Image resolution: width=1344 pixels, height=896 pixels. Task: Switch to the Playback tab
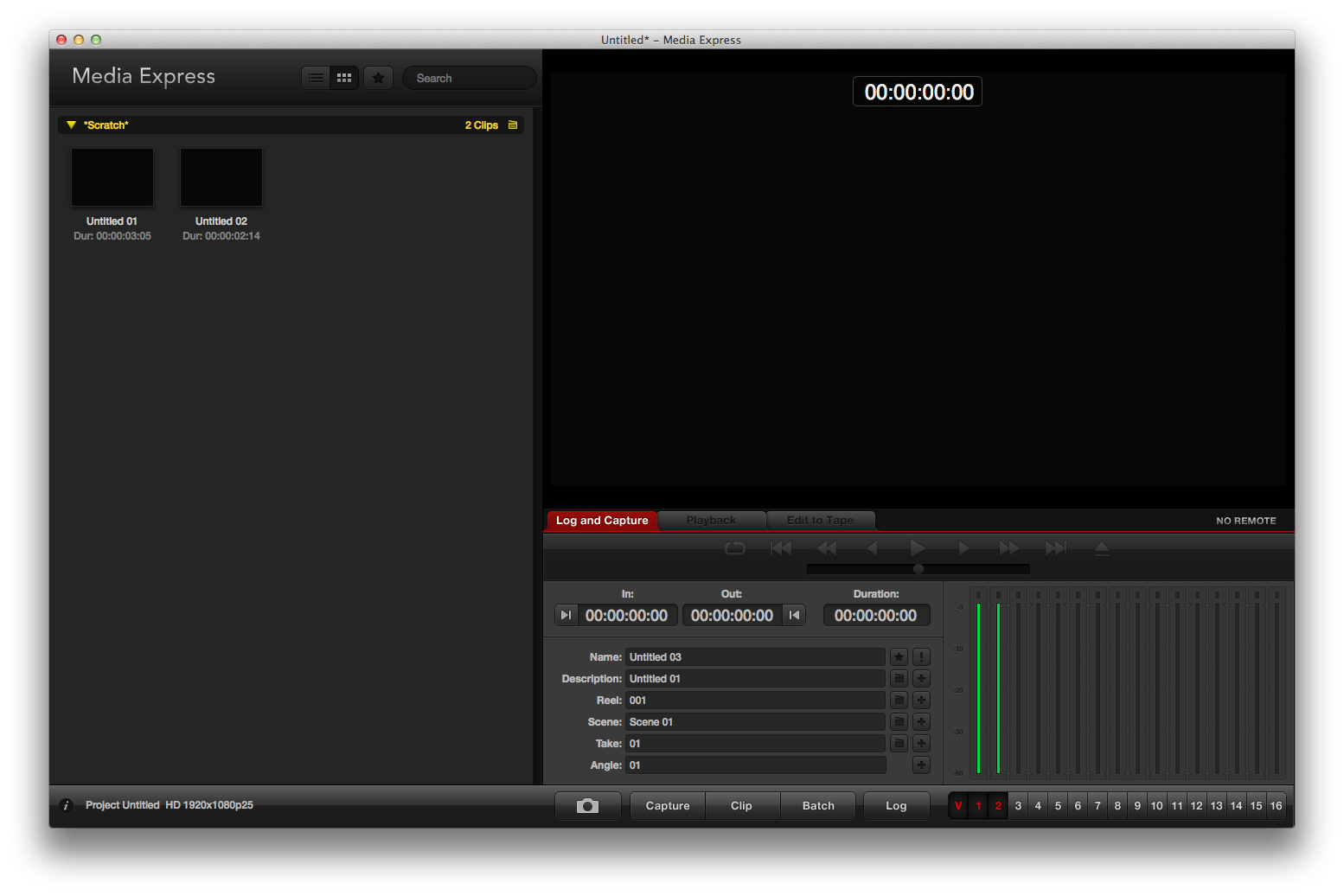711,521
